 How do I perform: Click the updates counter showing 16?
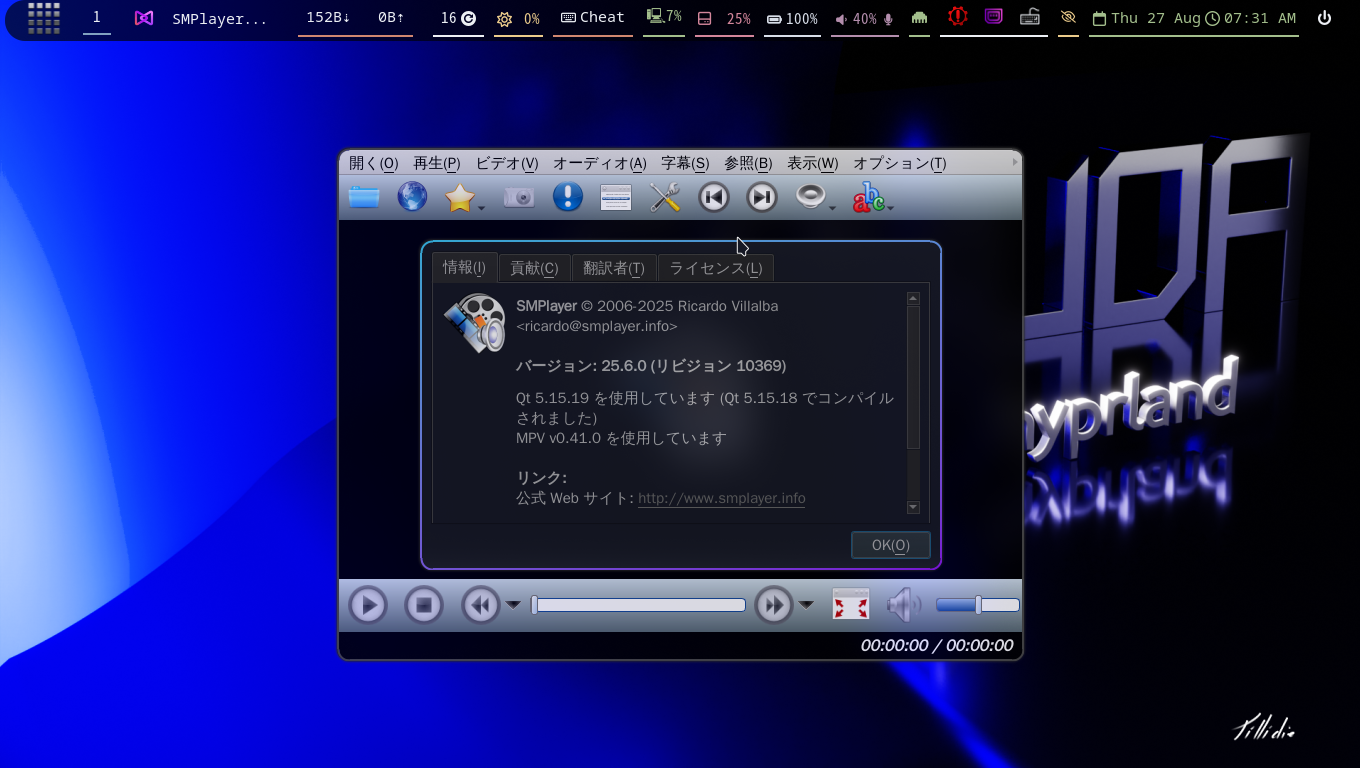click(458, 18)
